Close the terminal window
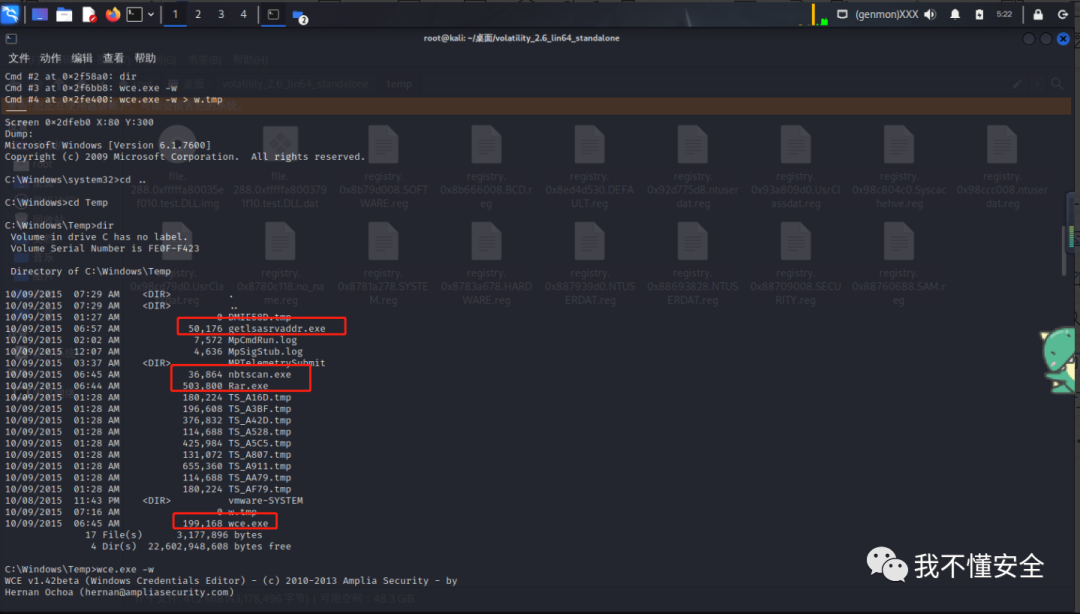1080x614 pixels. click(x=1063, y=39)
